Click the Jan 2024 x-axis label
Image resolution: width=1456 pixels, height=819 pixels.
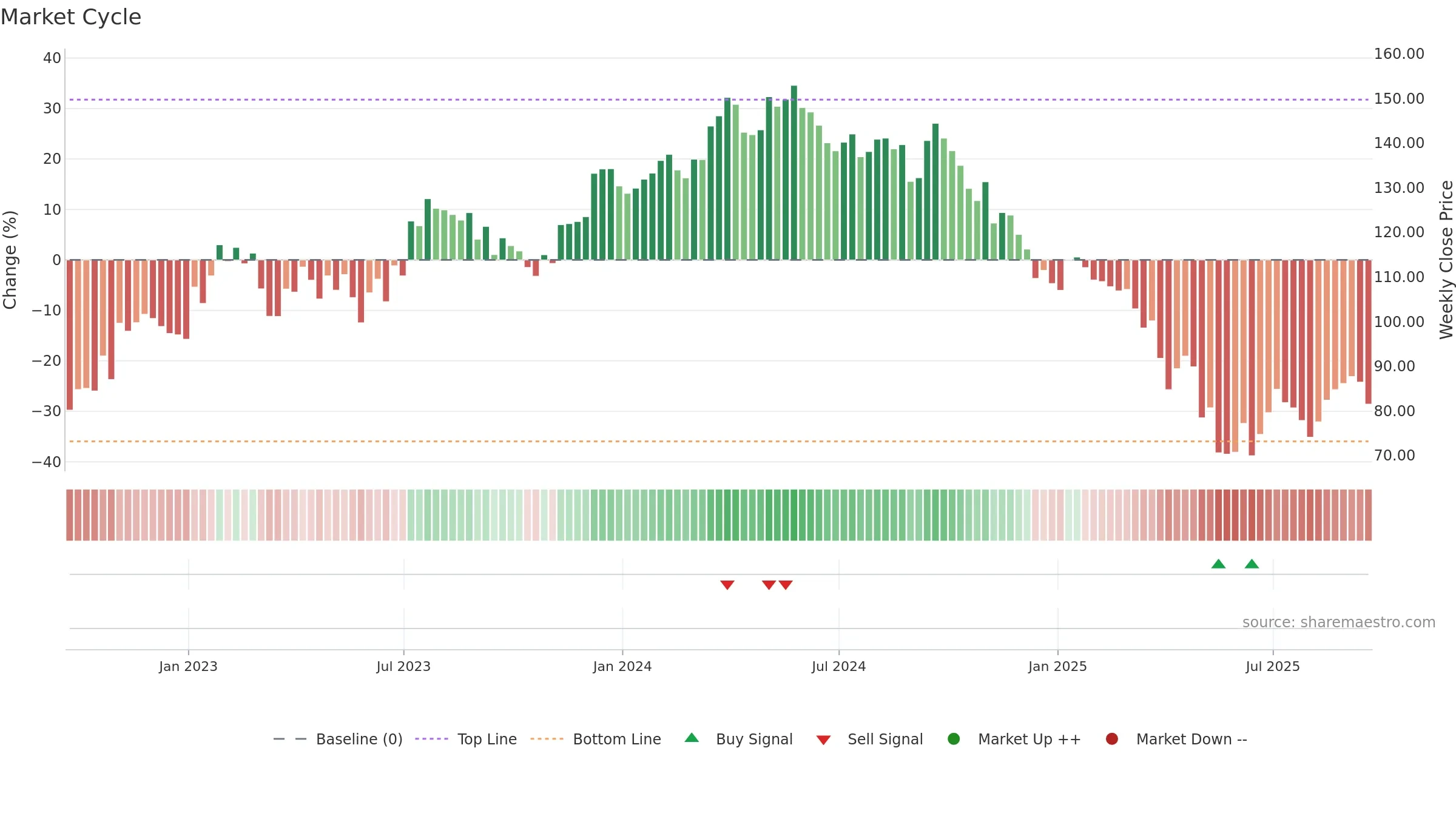point(622,667)
